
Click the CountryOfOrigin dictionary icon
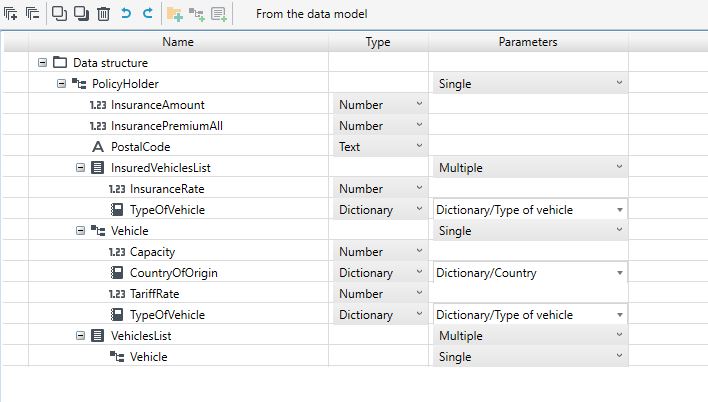coord(117,272)
